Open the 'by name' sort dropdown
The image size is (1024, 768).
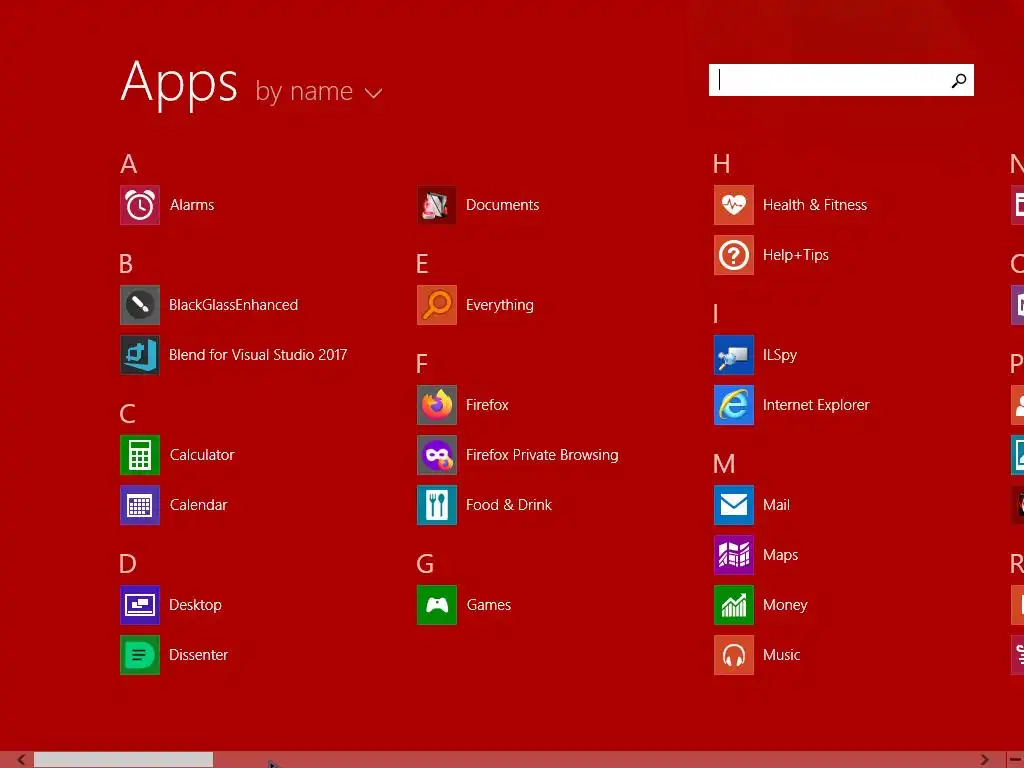tap(319, 91)
